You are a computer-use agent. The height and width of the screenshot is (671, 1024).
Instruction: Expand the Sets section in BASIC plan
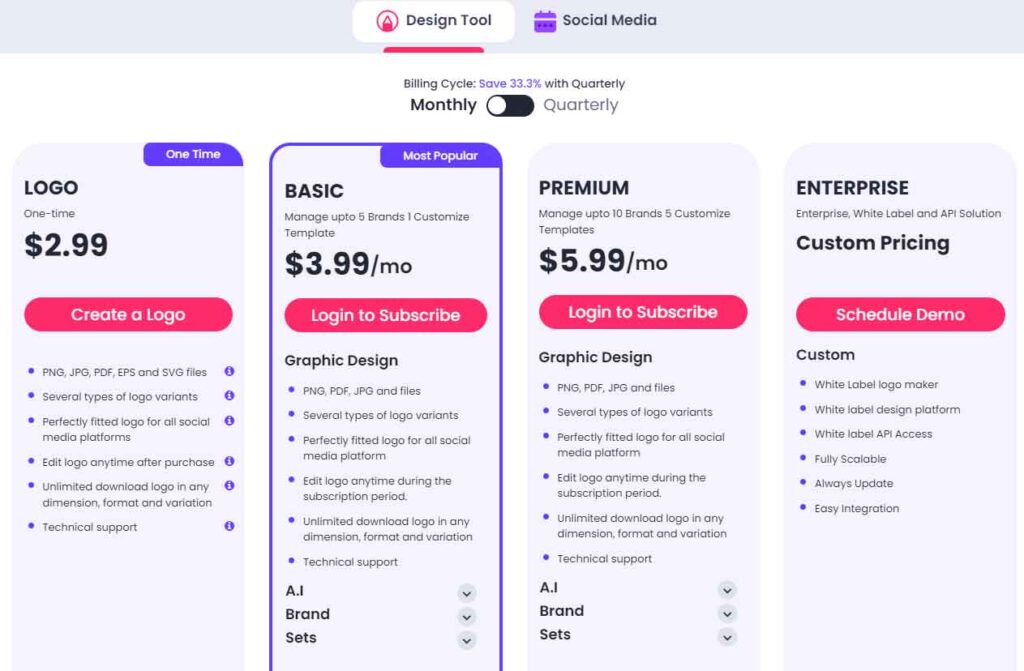click(x=466, y=641)
